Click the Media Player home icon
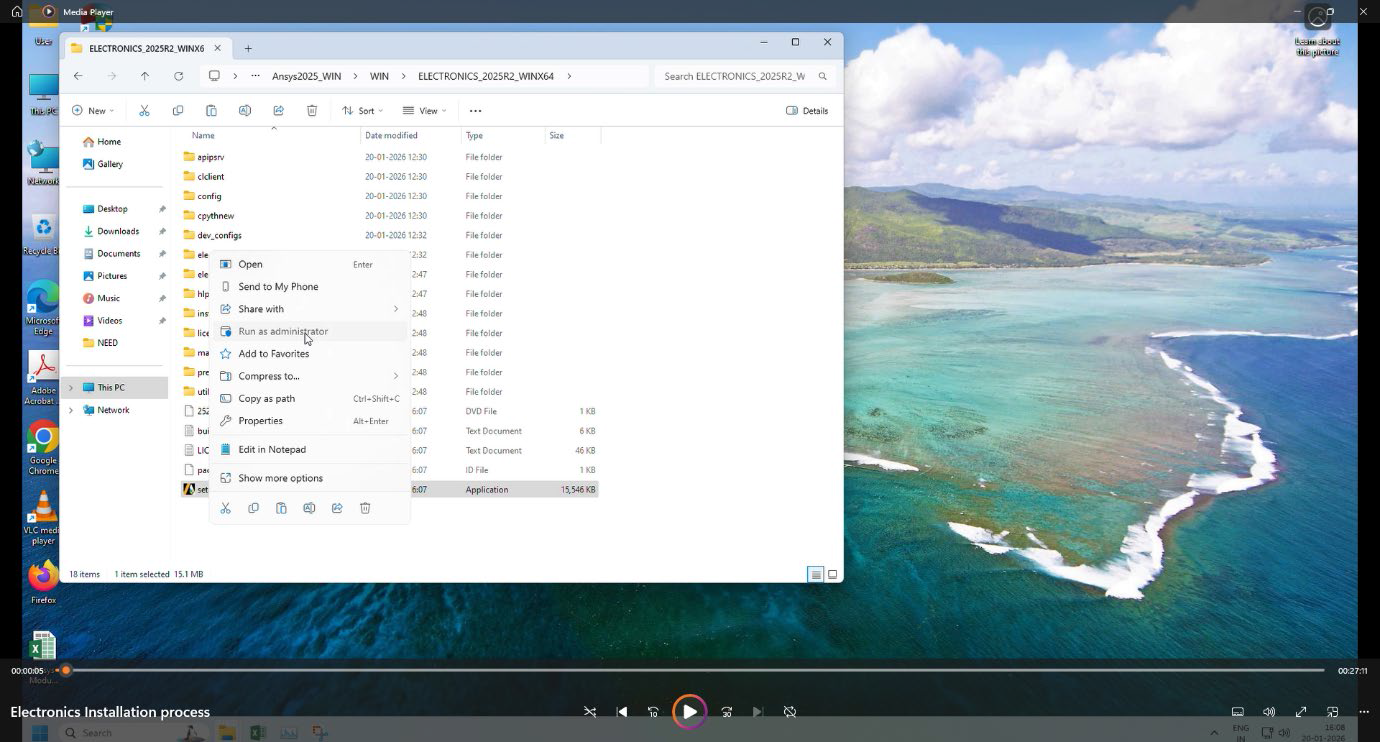The height and width of the screenshot is (742, 1380). click(17, 12)
